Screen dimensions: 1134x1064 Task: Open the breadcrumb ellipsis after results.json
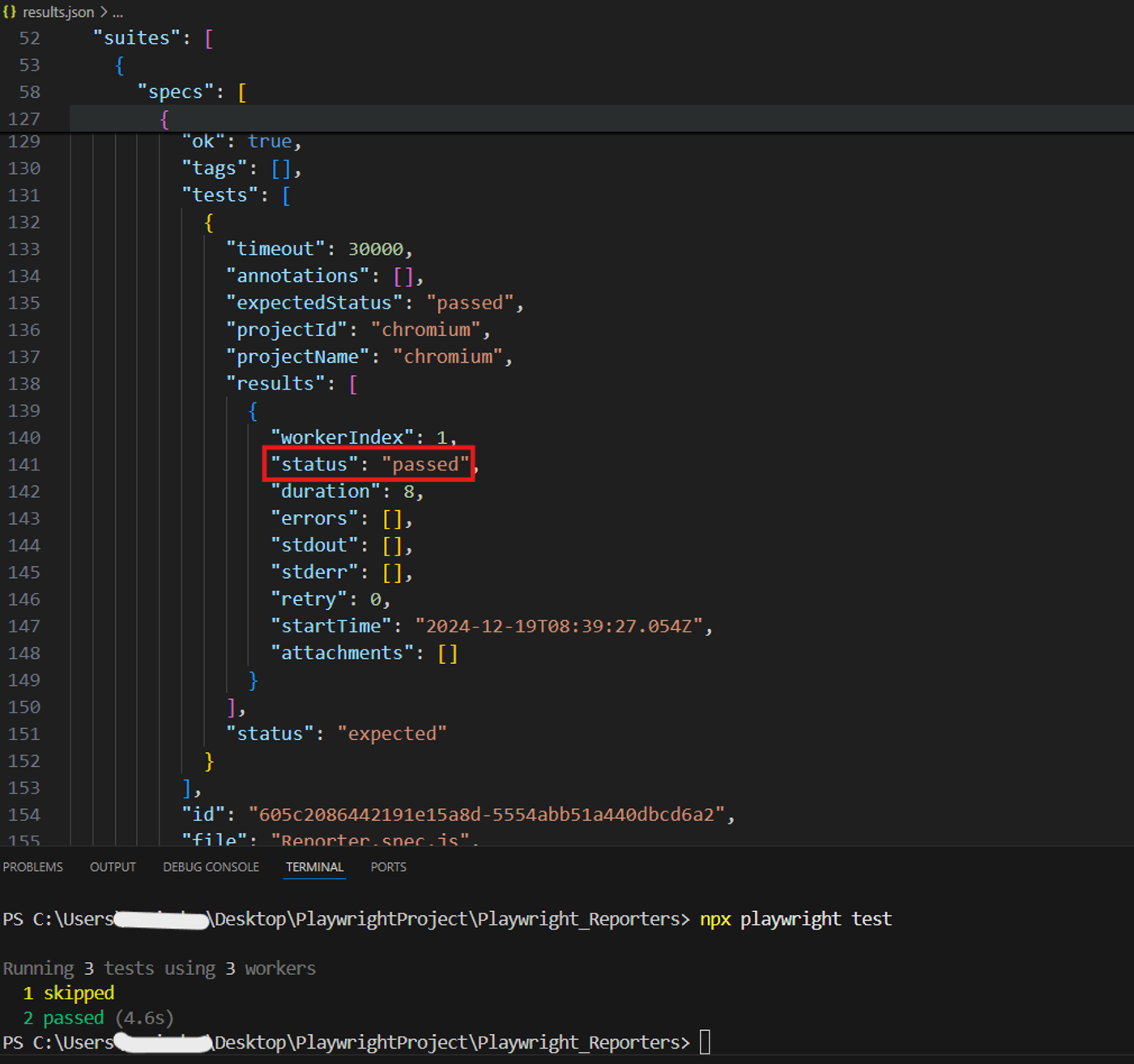[x=117, y=13]
